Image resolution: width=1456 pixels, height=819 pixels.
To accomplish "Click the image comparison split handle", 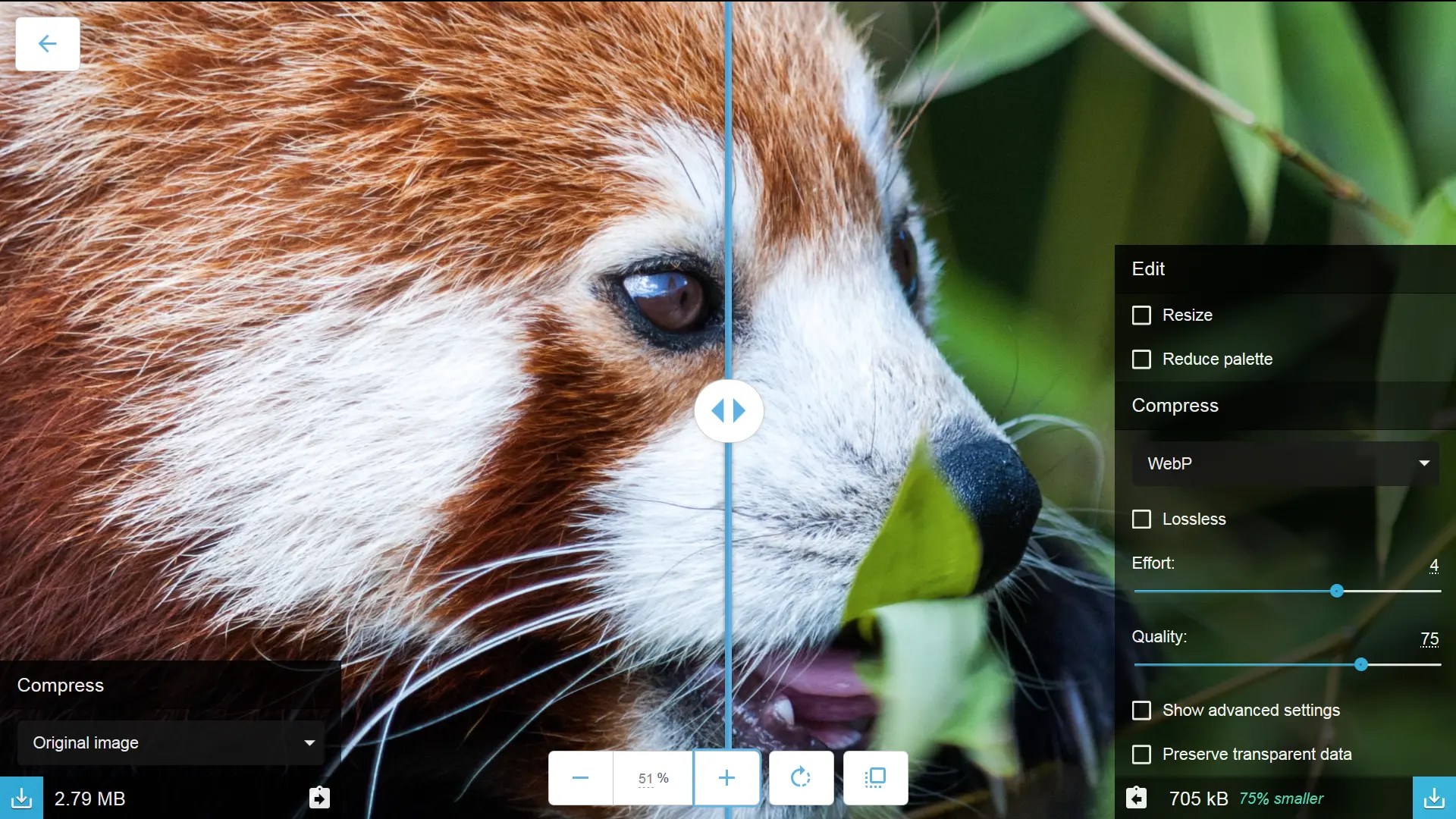I will tap(728, 410).
